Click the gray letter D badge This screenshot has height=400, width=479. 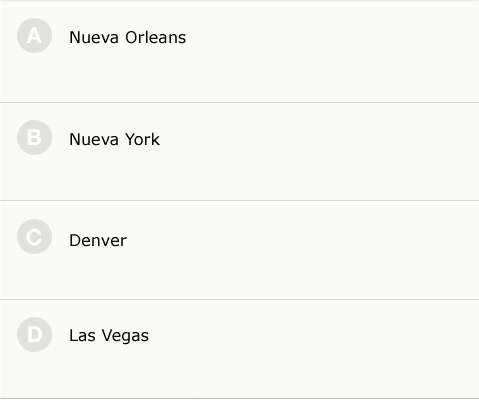tap(34, 335)
